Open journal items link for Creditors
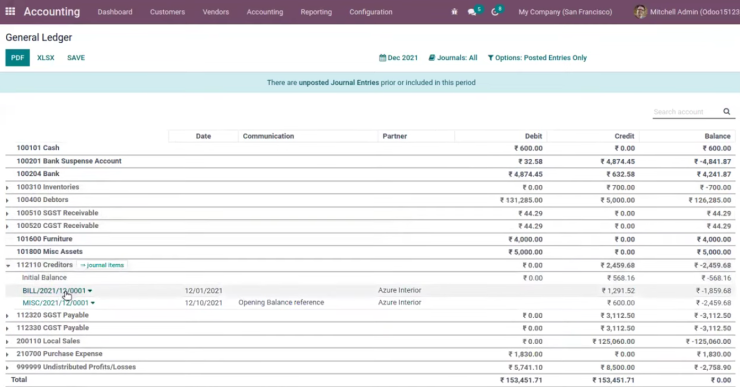The image size is (740, 387). (x=102, y=265)
